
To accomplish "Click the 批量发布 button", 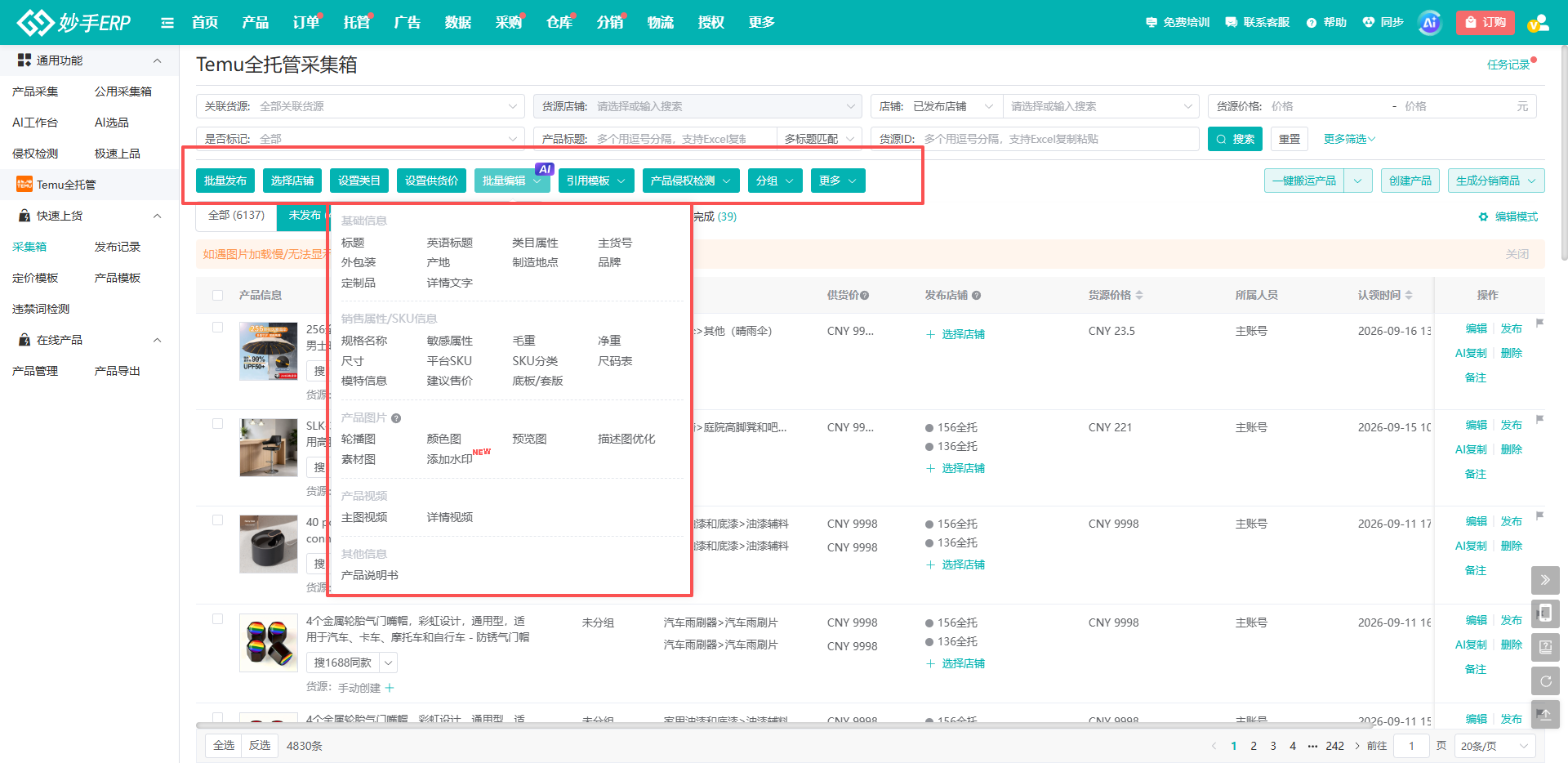I will pyautogui.click(x=225, y=181).
